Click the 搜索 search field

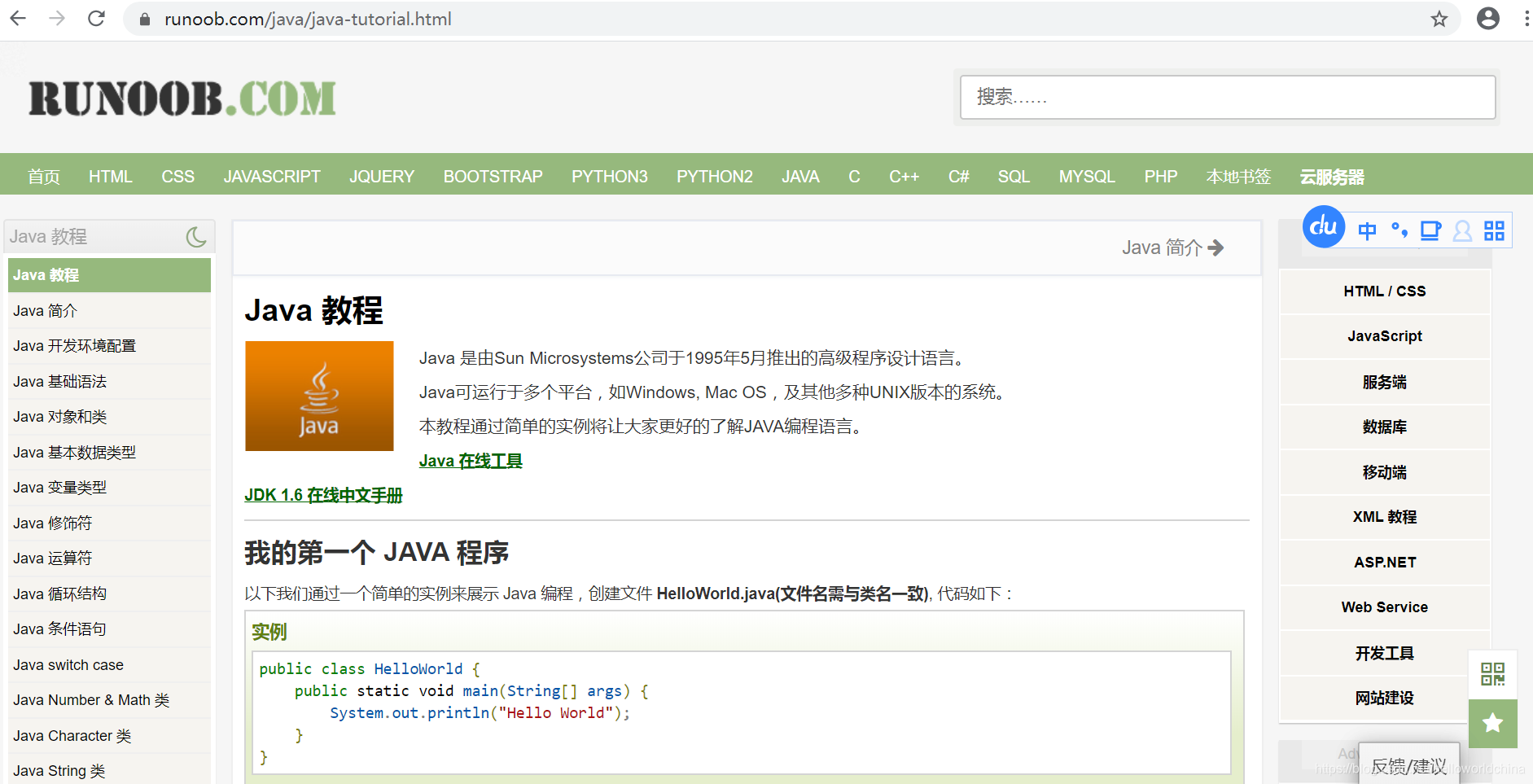point(1228,98)
